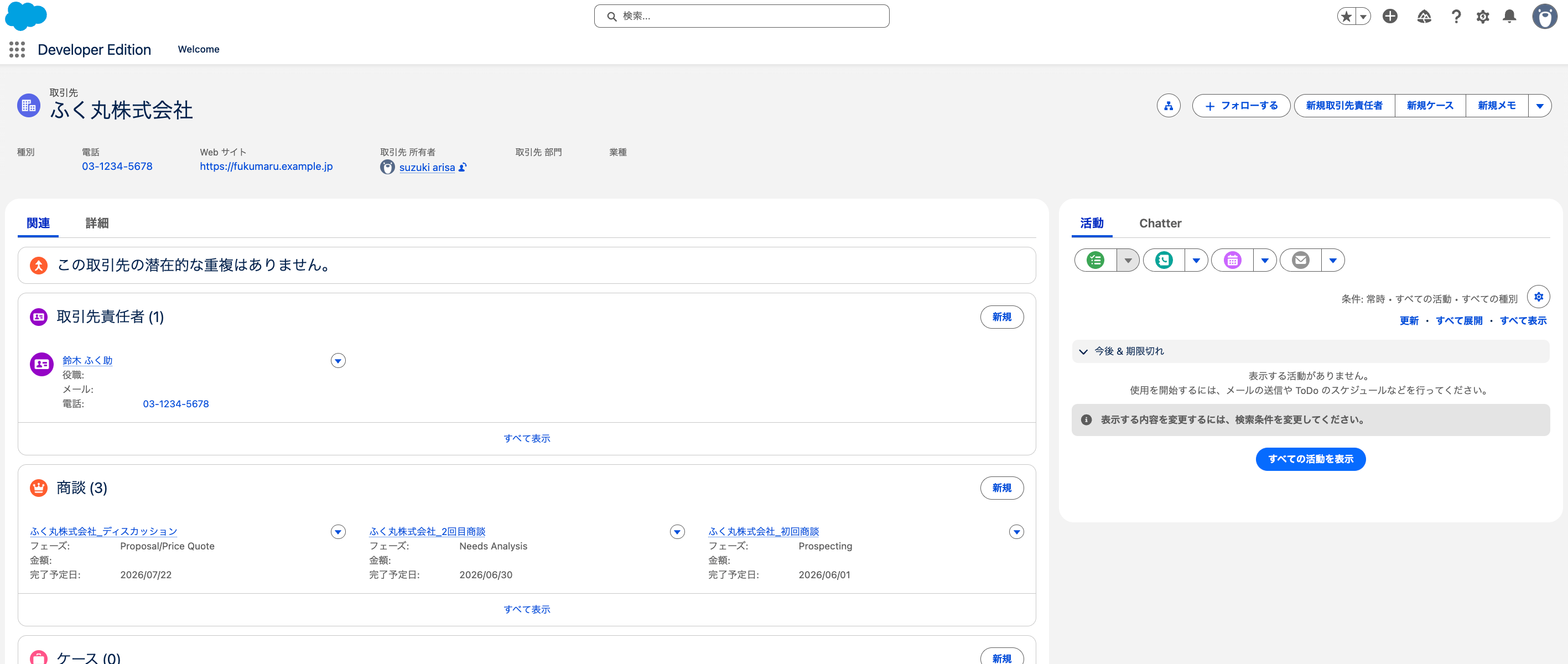Click the Salesforce cloud logo
This screenshot has width=1568, height=664.
pyautogui.click(x=25, y=16)
